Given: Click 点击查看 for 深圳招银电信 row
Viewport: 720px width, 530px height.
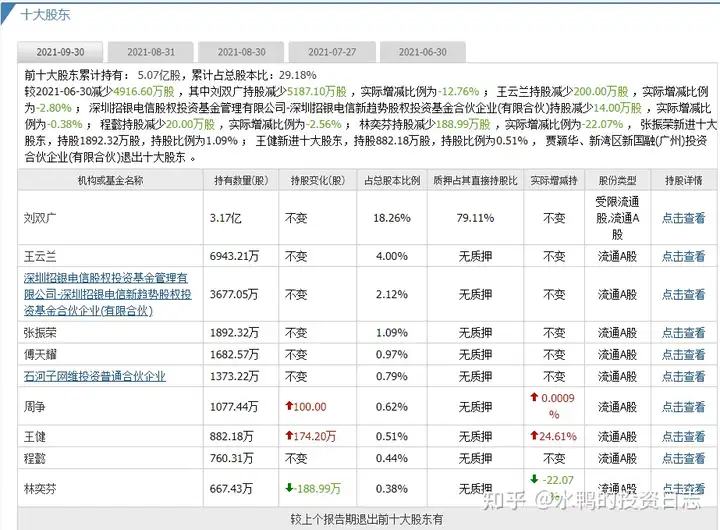Looking at the screenshot, I should coord(683,294).
